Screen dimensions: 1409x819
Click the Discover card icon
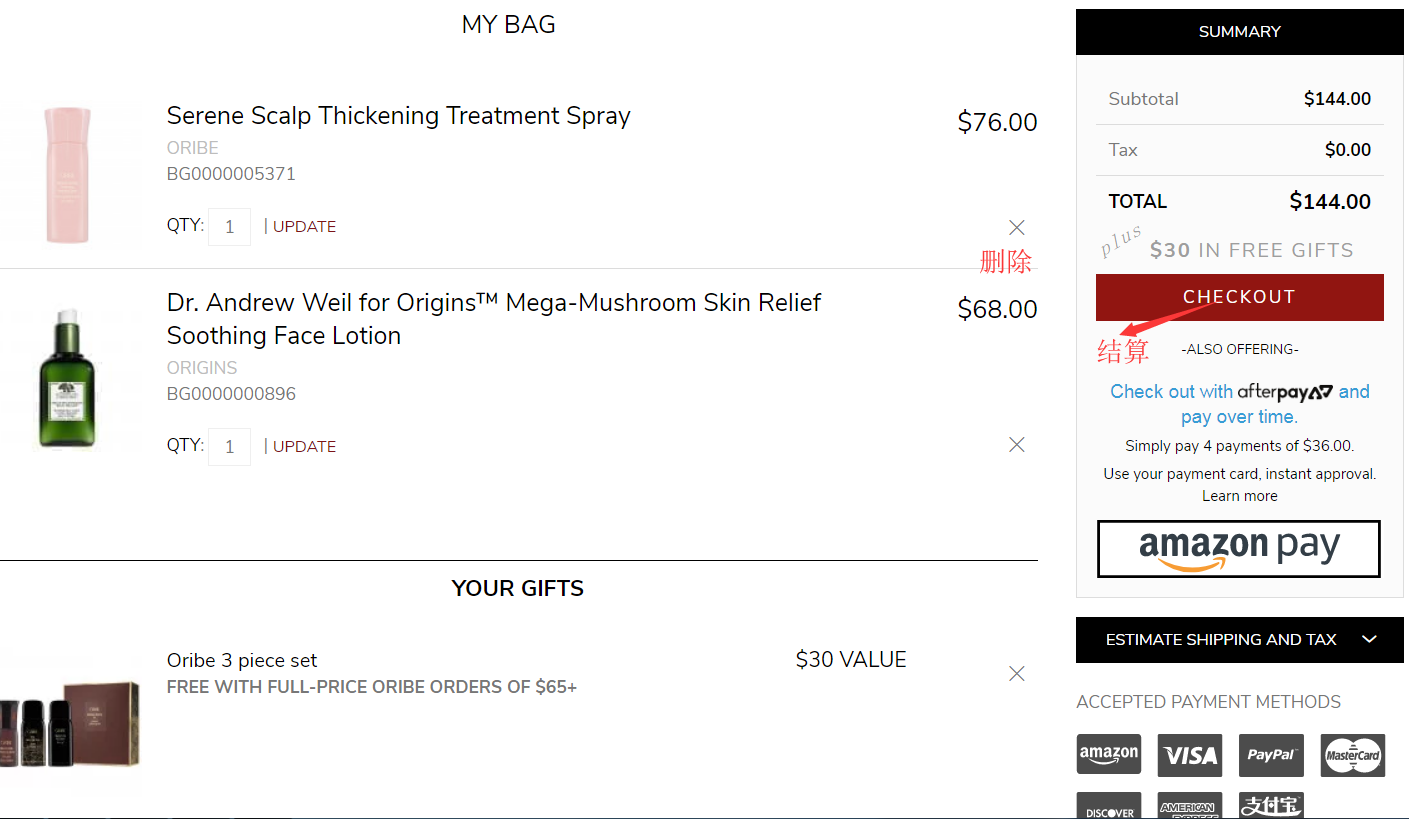1109,808
